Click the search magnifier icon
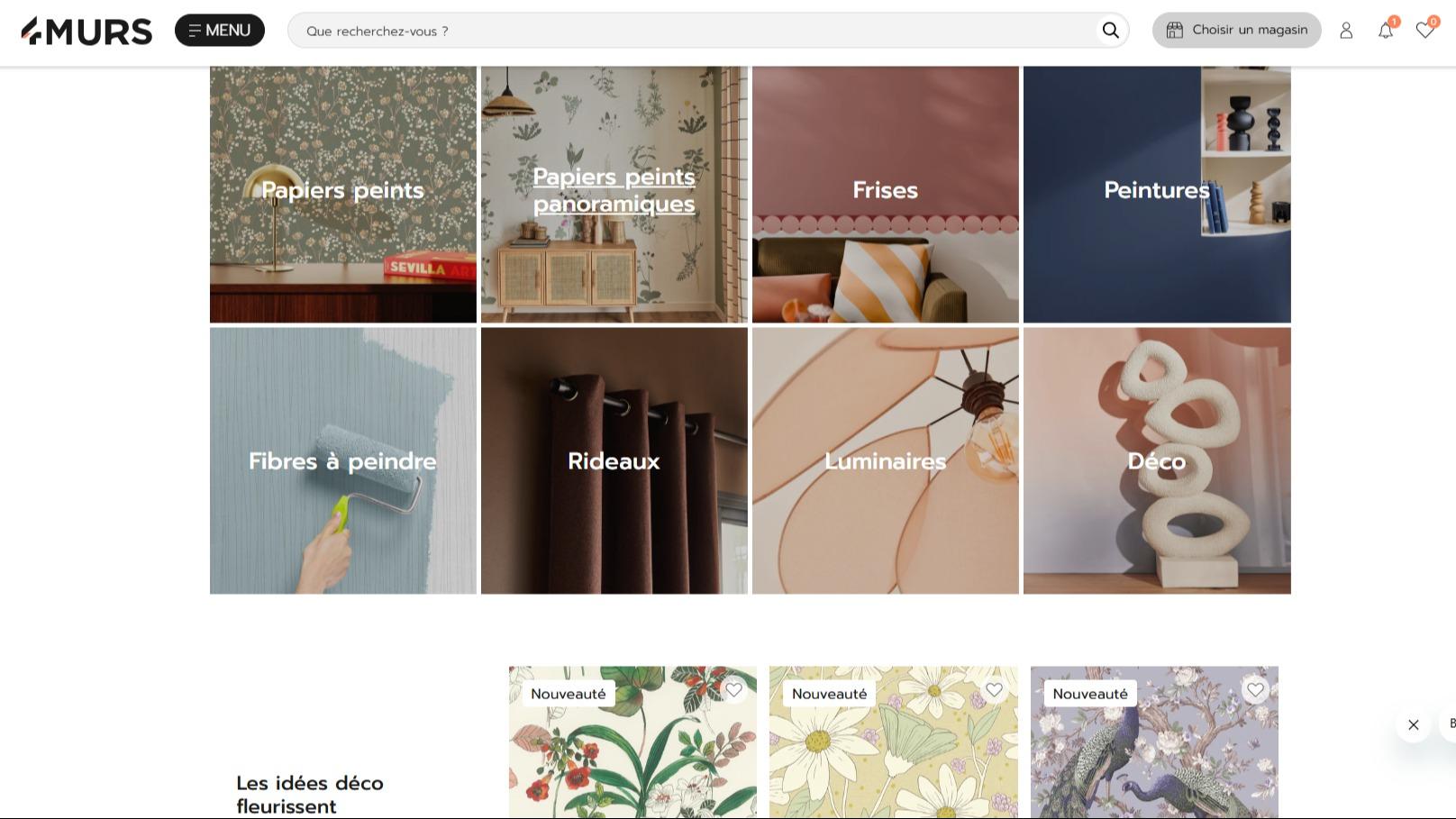Viewport: 1456px width, 819px height. (x=1110, y=31)
